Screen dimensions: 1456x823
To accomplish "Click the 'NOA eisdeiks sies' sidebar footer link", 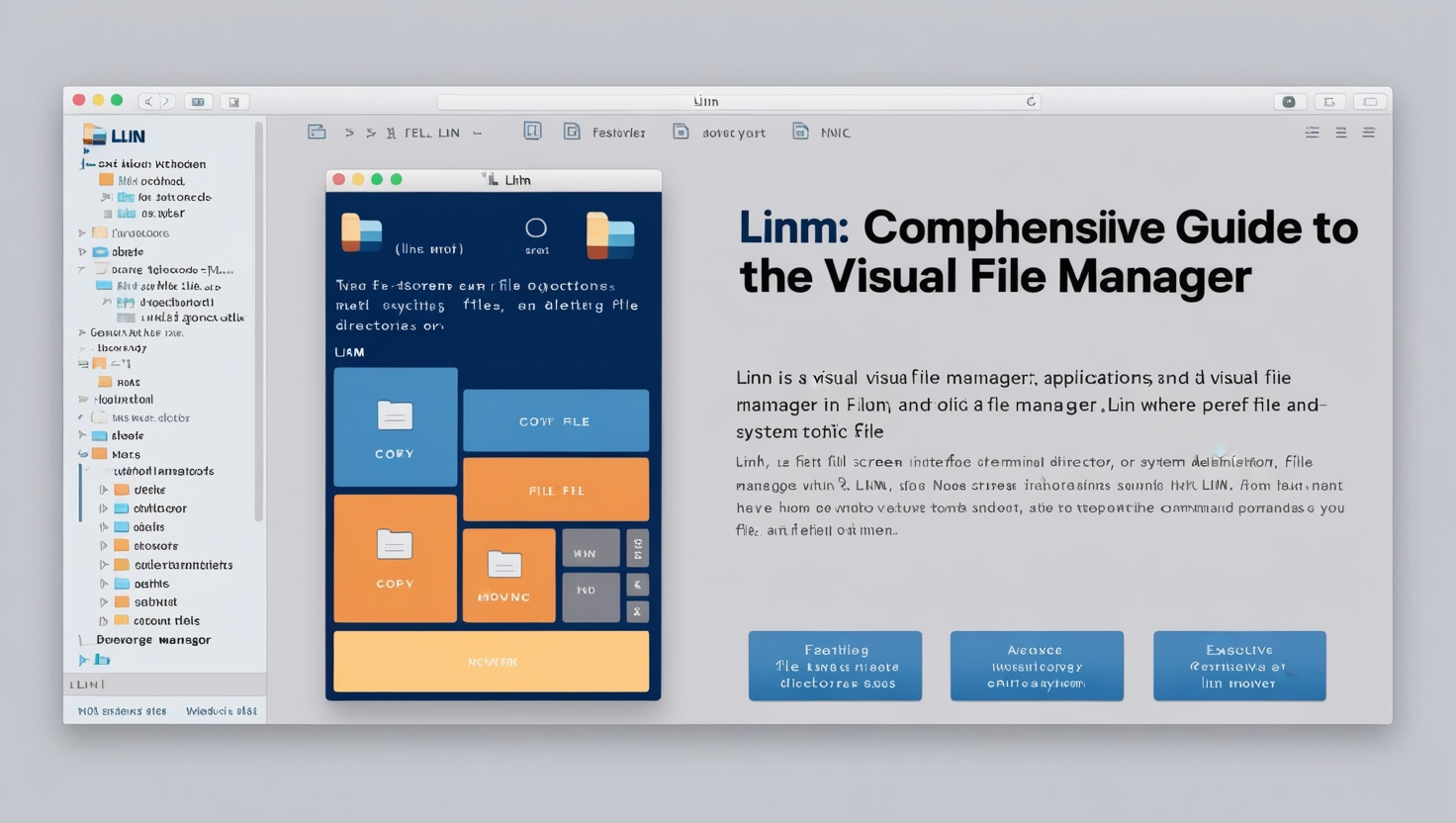I will click(123, 711).
